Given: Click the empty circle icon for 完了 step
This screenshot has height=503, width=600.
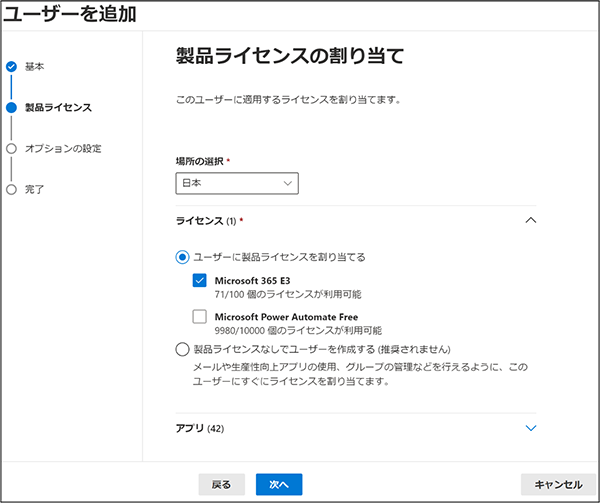Looking at the screenshot, I should click(11, 189).
